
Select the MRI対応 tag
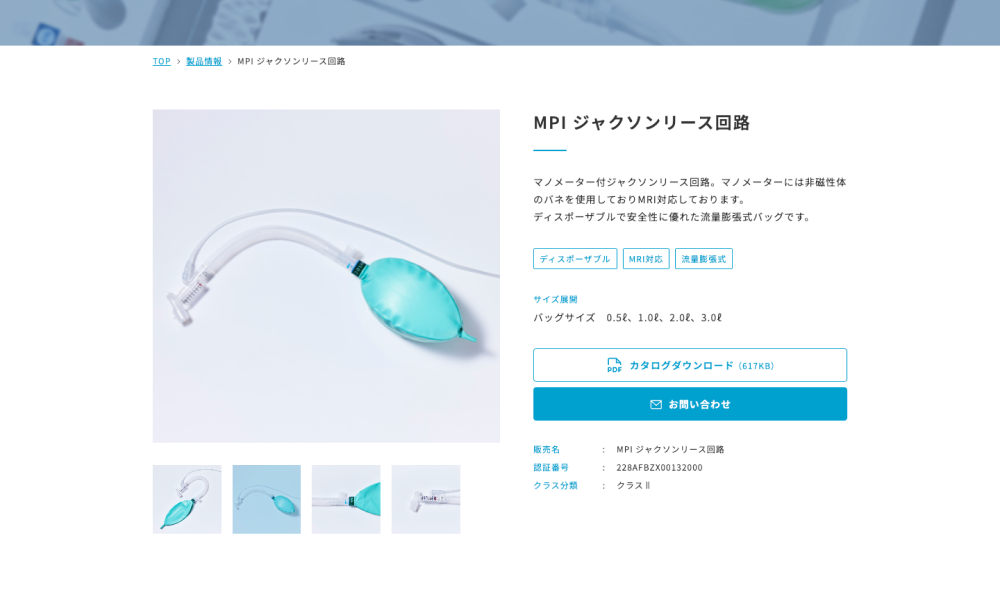tap(646, 259)
